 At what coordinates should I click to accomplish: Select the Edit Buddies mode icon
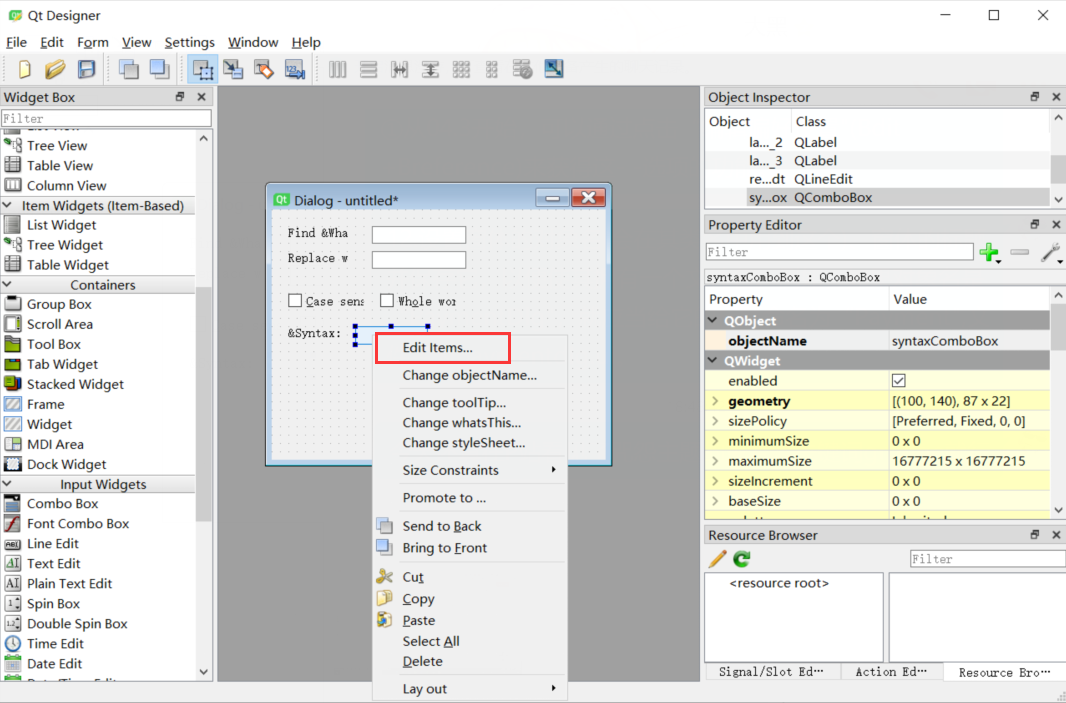pyautogui.click(x=264, y=69)
